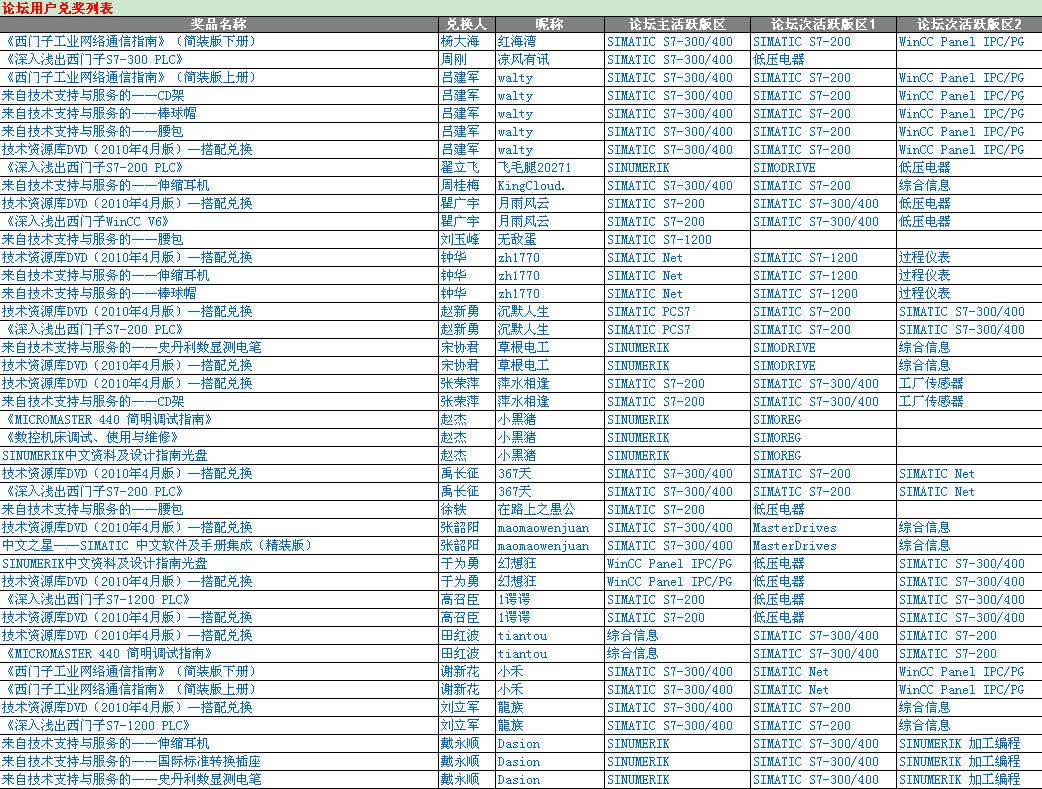The height and width of the screenshot is (789, 1042).
Task: Click 《西门子工业网络通信指南》（简装版上册） in the 谢新花 row
Action: click(130, 689)
